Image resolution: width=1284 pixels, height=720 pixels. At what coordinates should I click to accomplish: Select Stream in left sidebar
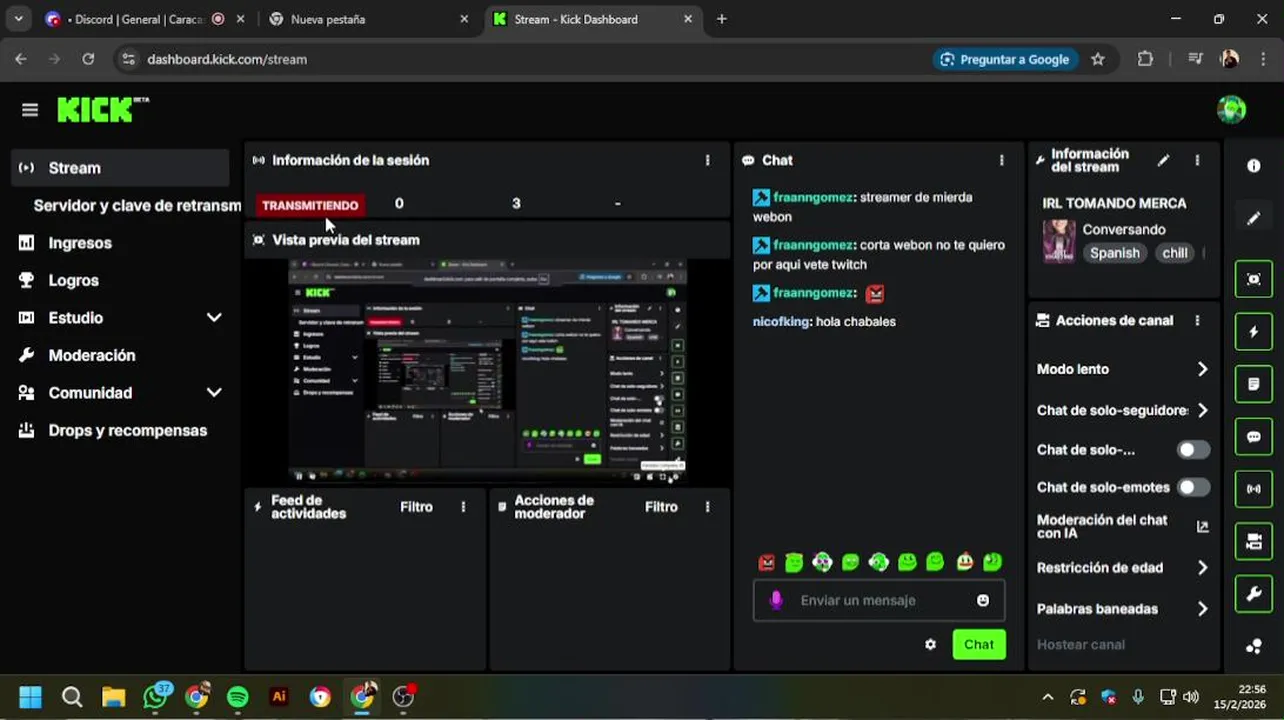tap(120, 168)
